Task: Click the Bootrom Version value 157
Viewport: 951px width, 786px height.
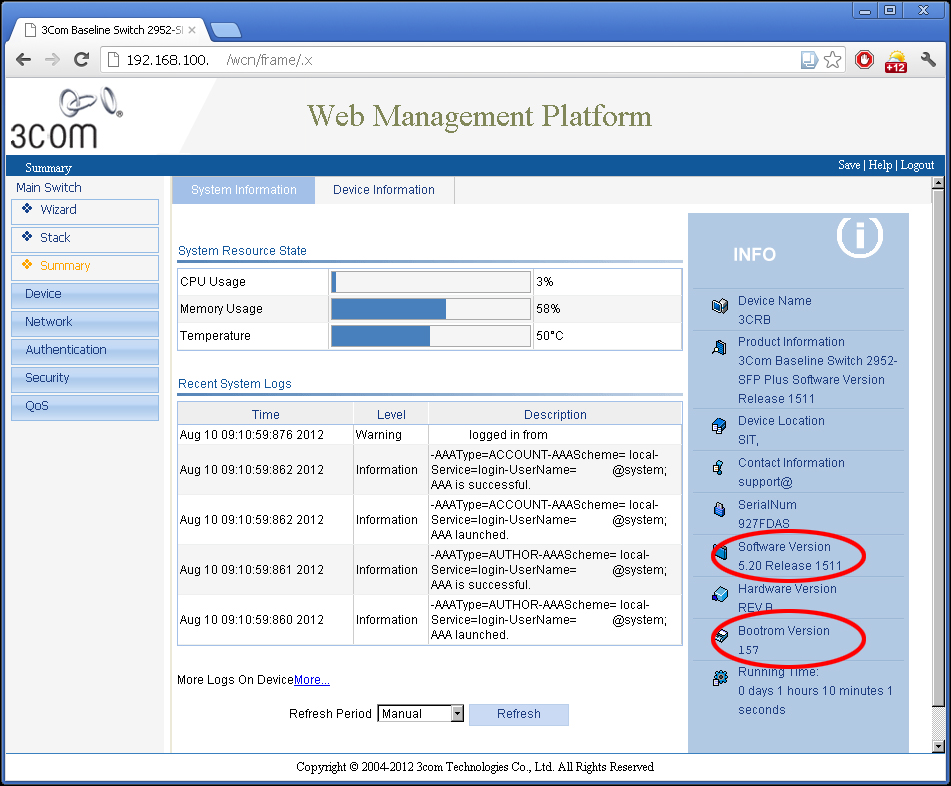Action: point(748,650)
